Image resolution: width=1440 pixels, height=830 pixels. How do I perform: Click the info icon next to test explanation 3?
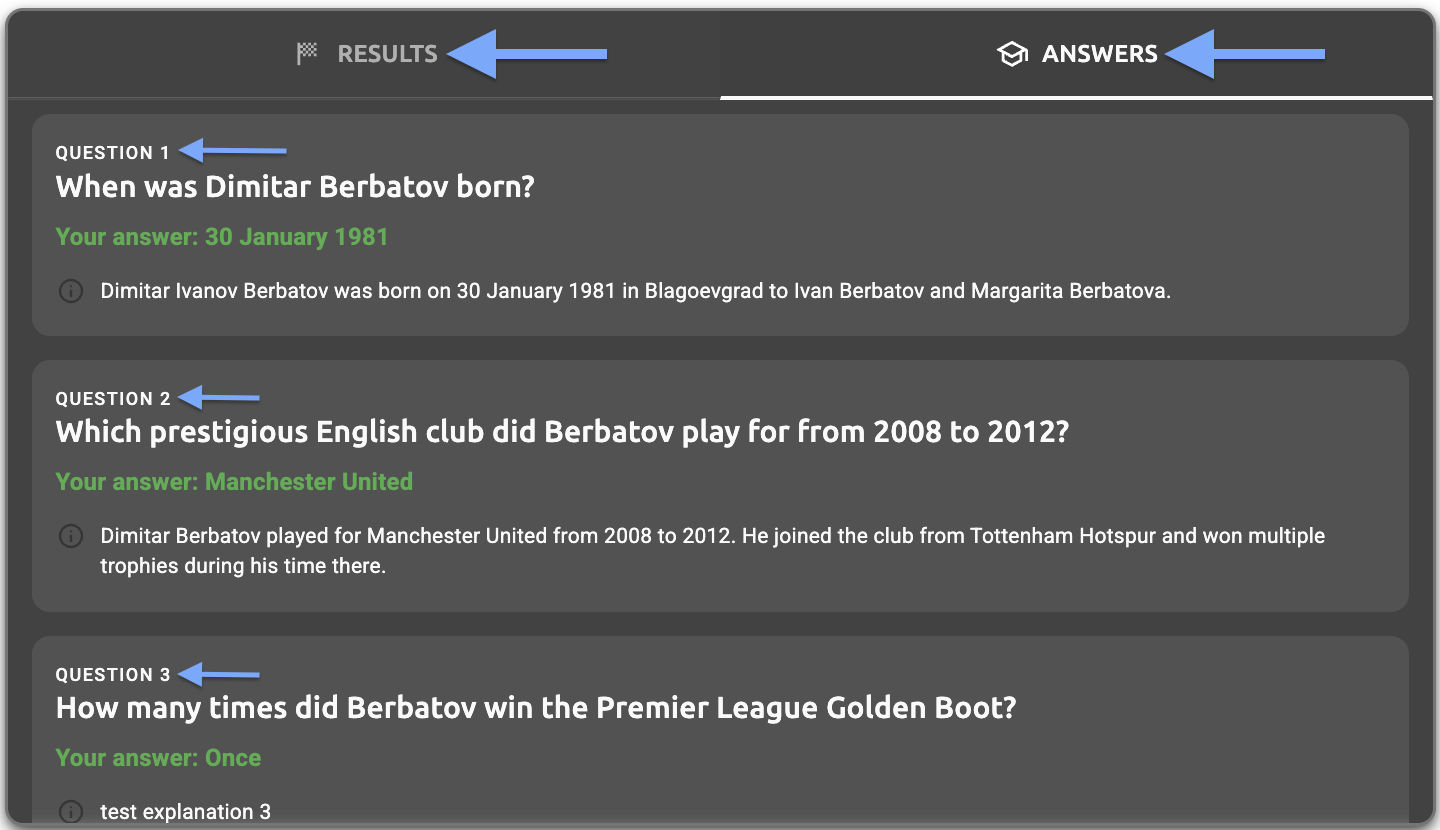[71, 811]
